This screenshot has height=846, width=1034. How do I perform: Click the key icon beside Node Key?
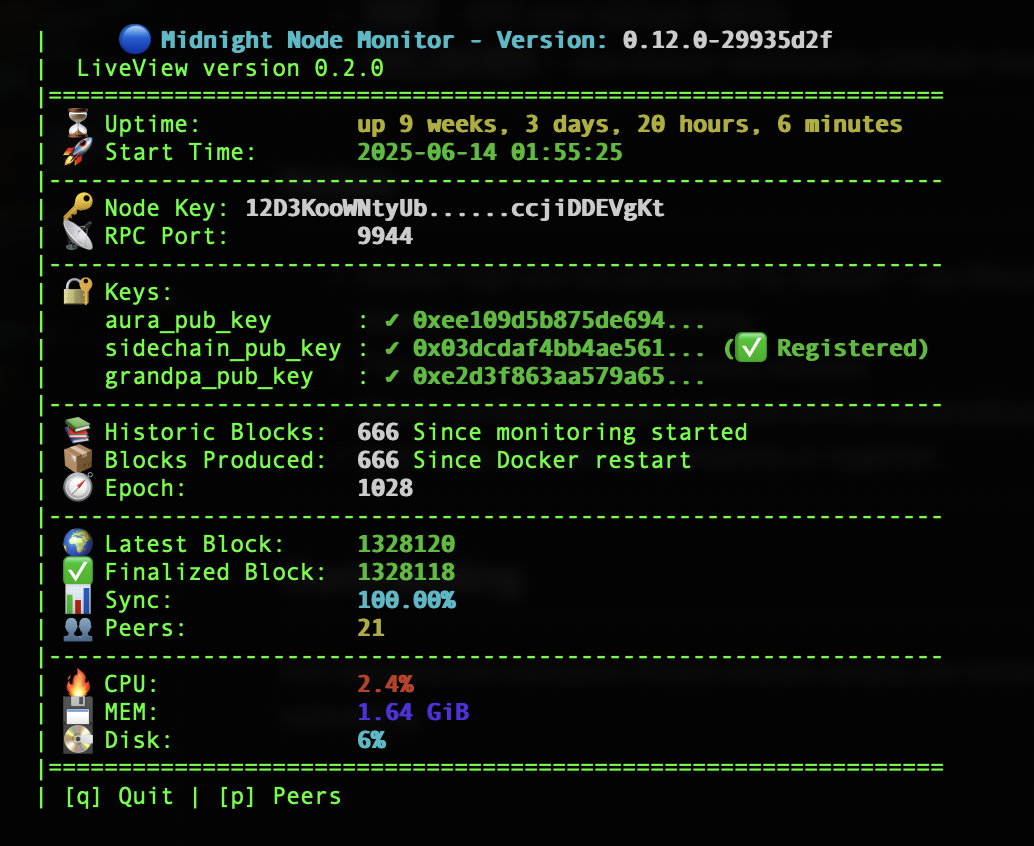[77, 208]
